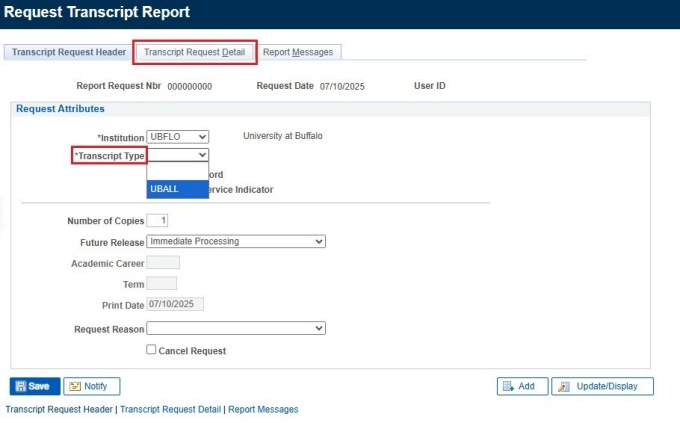Switch to the Transcript Request Detail tab
Screen dimensions: 680x423
(194, 52)
